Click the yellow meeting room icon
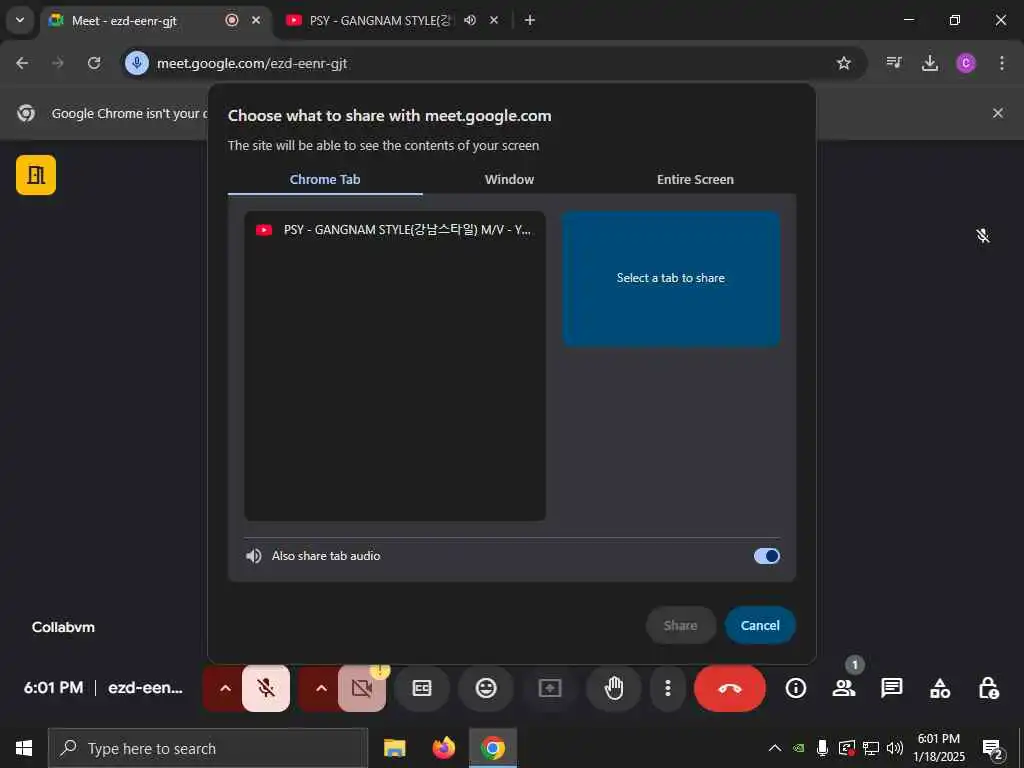The height and width of the screenshot is (768, 1024). (36, 175)
